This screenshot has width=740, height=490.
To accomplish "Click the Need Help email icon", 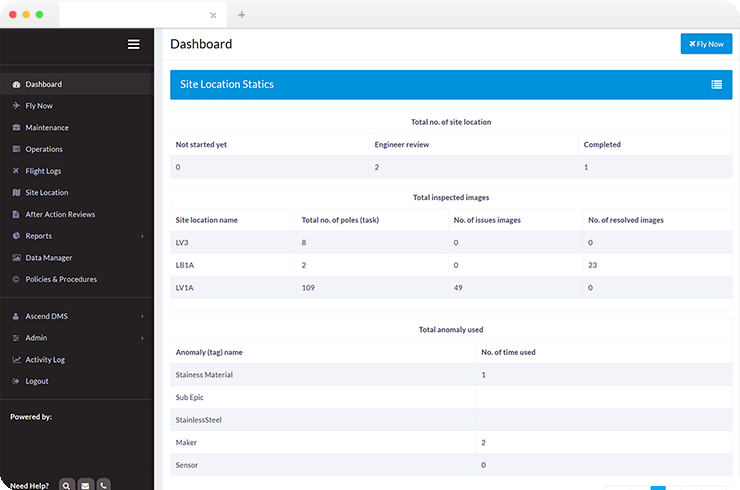I will pyautogui.click(x=85, y=485).
